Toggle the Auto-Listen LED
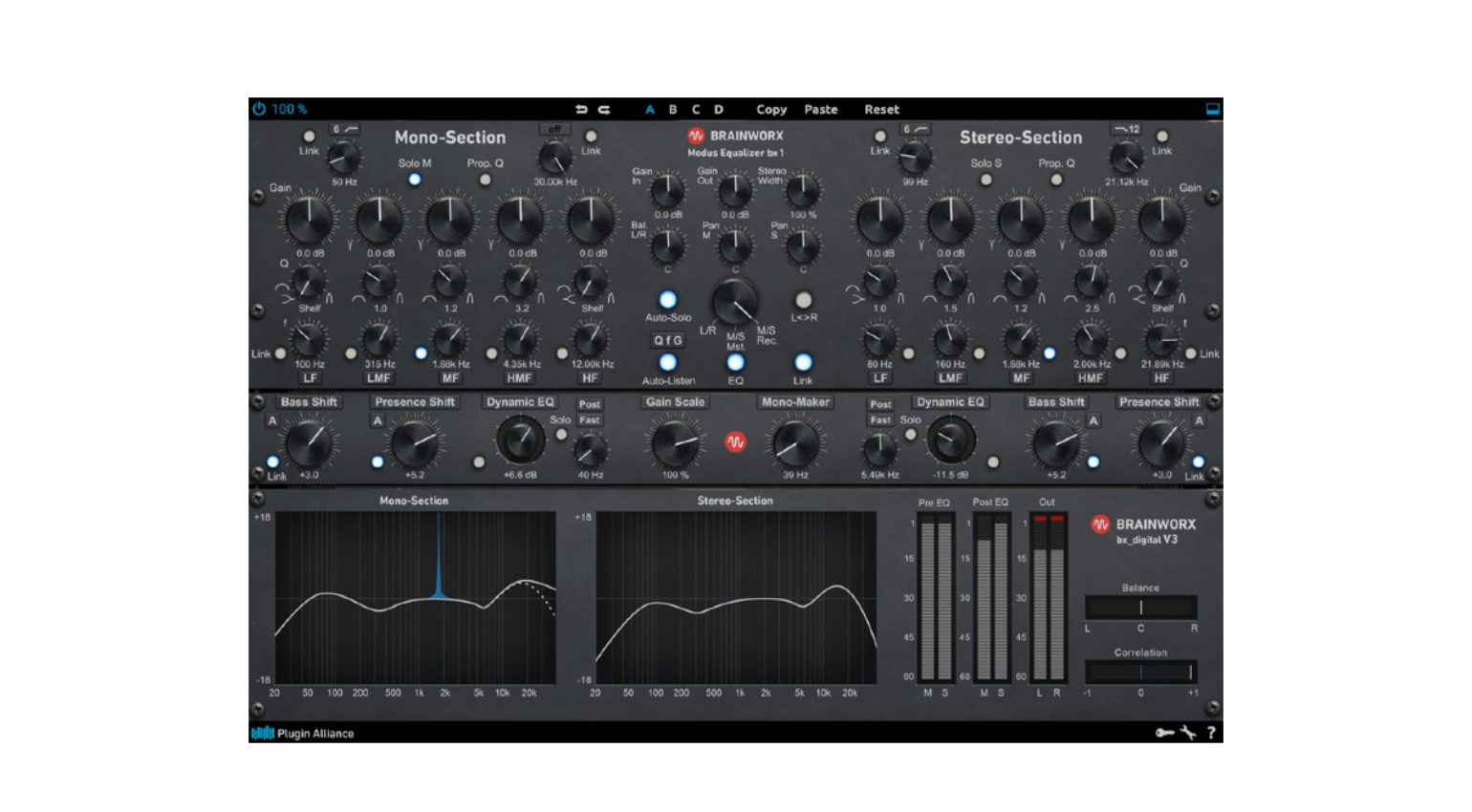The width and height of the screenshot is (1472, 812). [668, 363]
